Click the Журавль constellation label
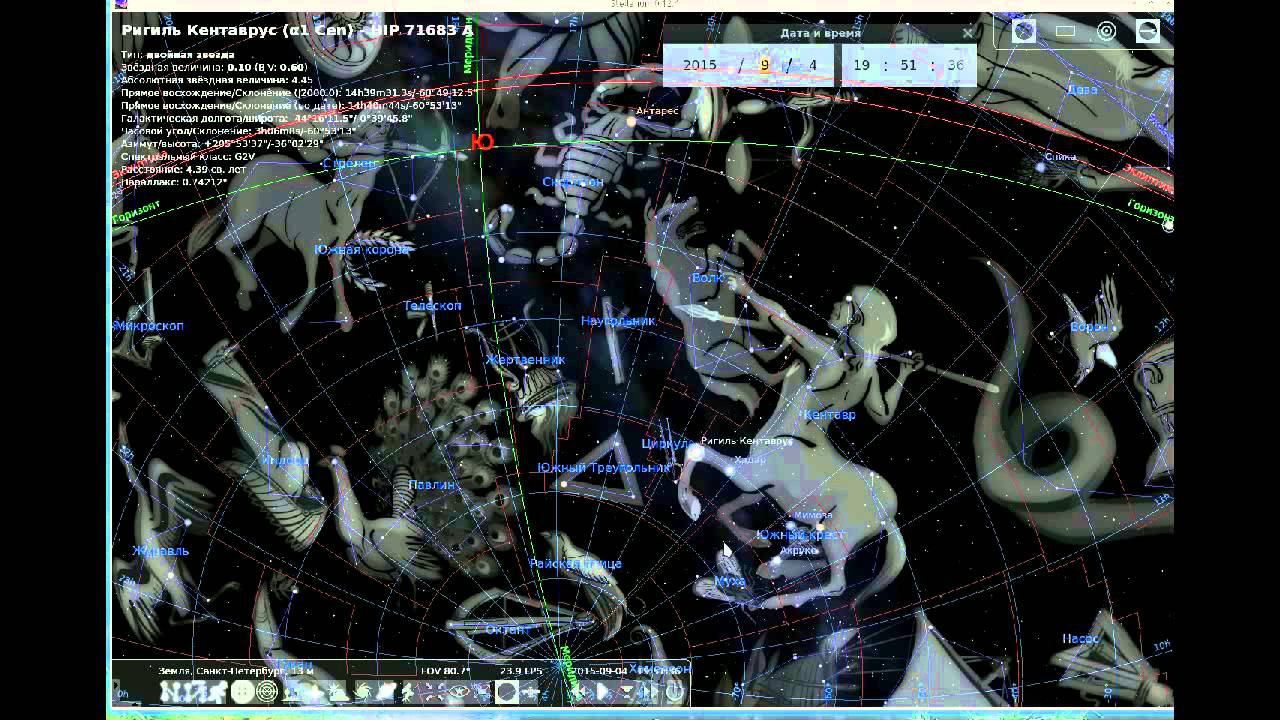1280x720 pixels. point(161,551)
